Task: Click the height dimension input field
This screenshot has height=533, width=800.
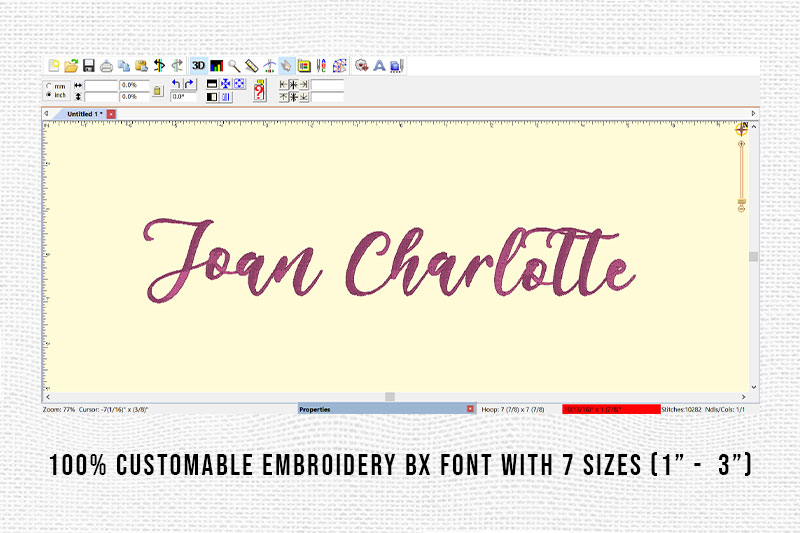Action: (101, 96)
